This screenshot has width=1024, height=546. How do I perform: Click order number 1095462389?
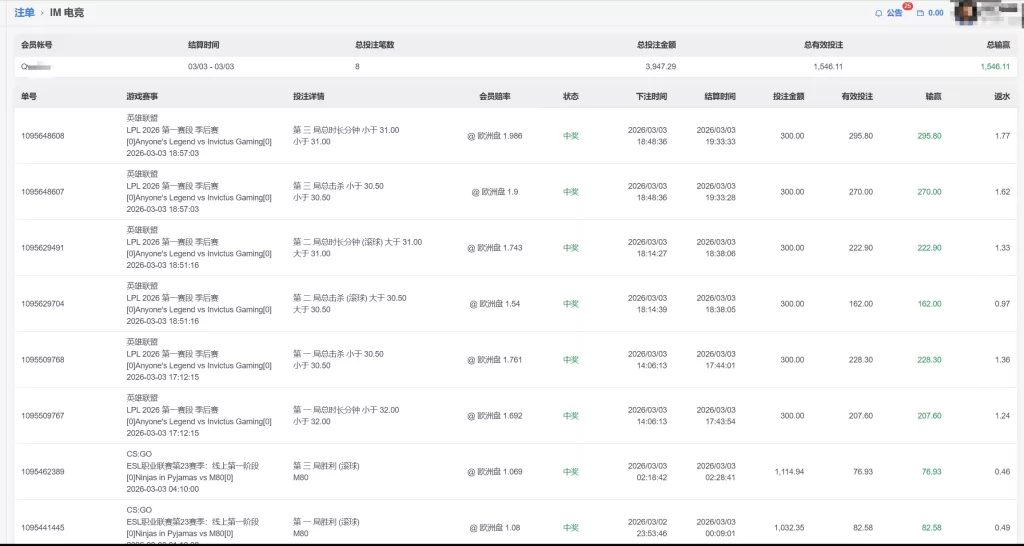[x=43, y=472]
